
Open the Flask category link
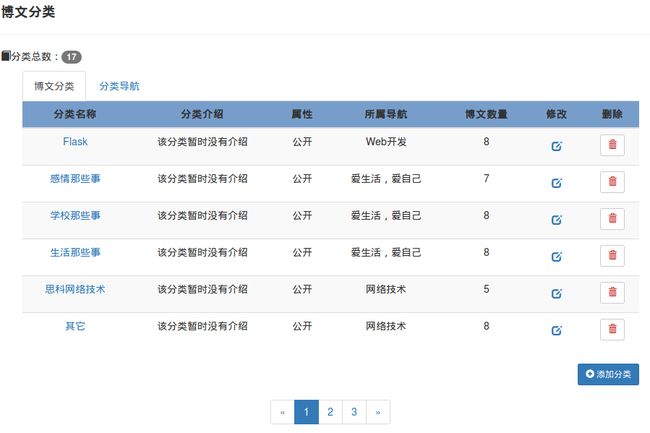75,142
